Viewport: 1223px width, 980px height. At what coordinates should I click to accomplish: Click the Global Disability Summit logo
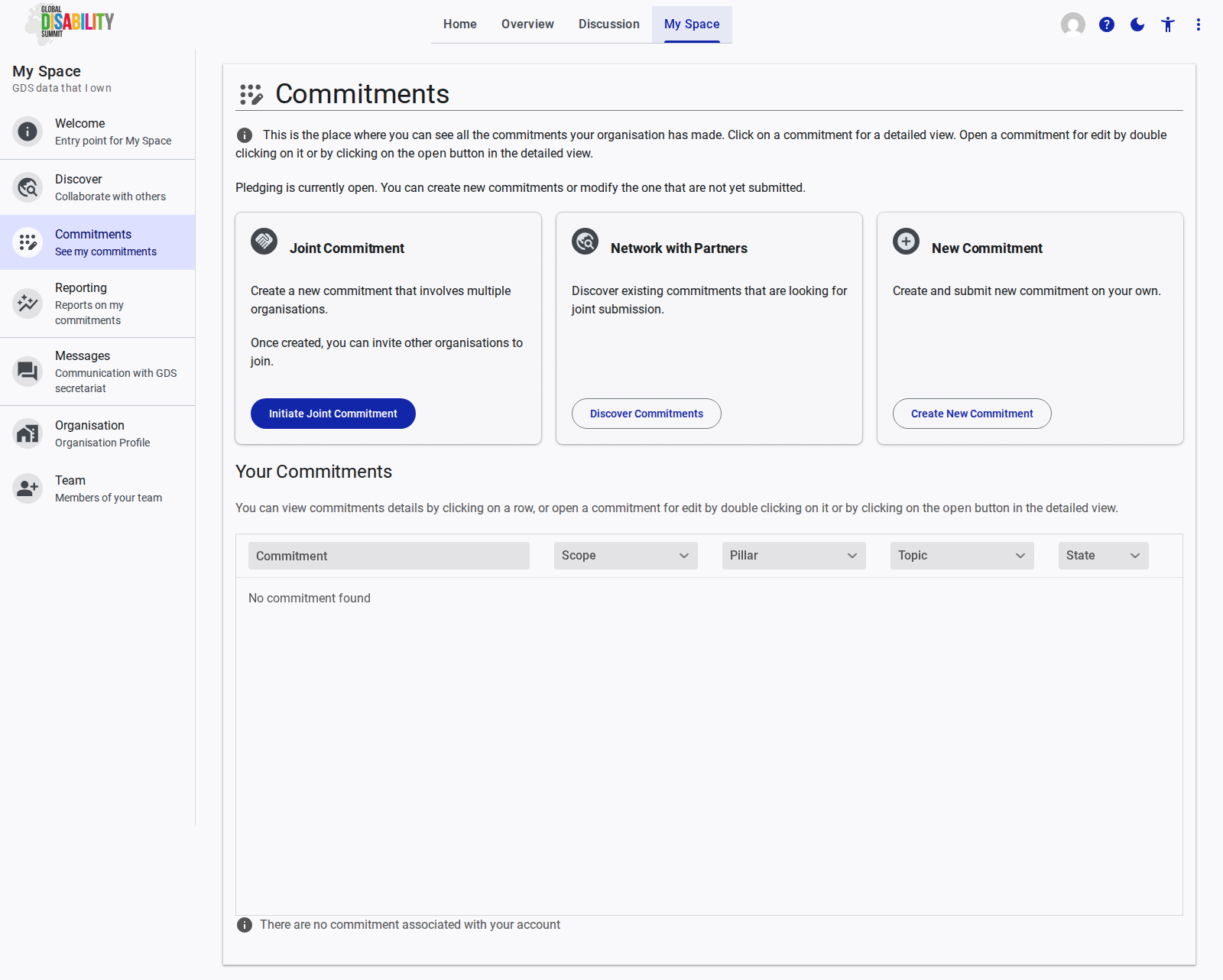[x=70, y=23]
